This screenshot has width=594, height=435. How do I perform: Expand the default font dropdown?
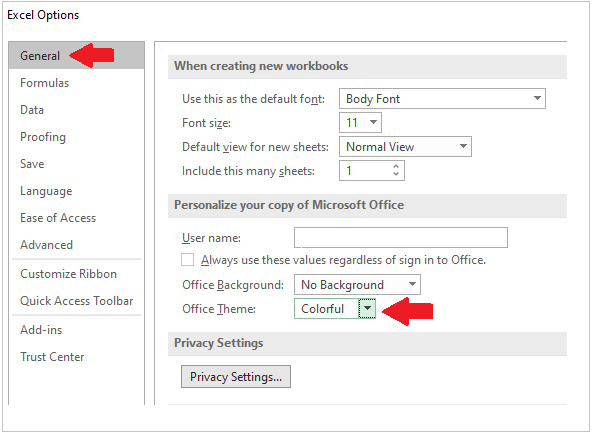pos(537,99)
